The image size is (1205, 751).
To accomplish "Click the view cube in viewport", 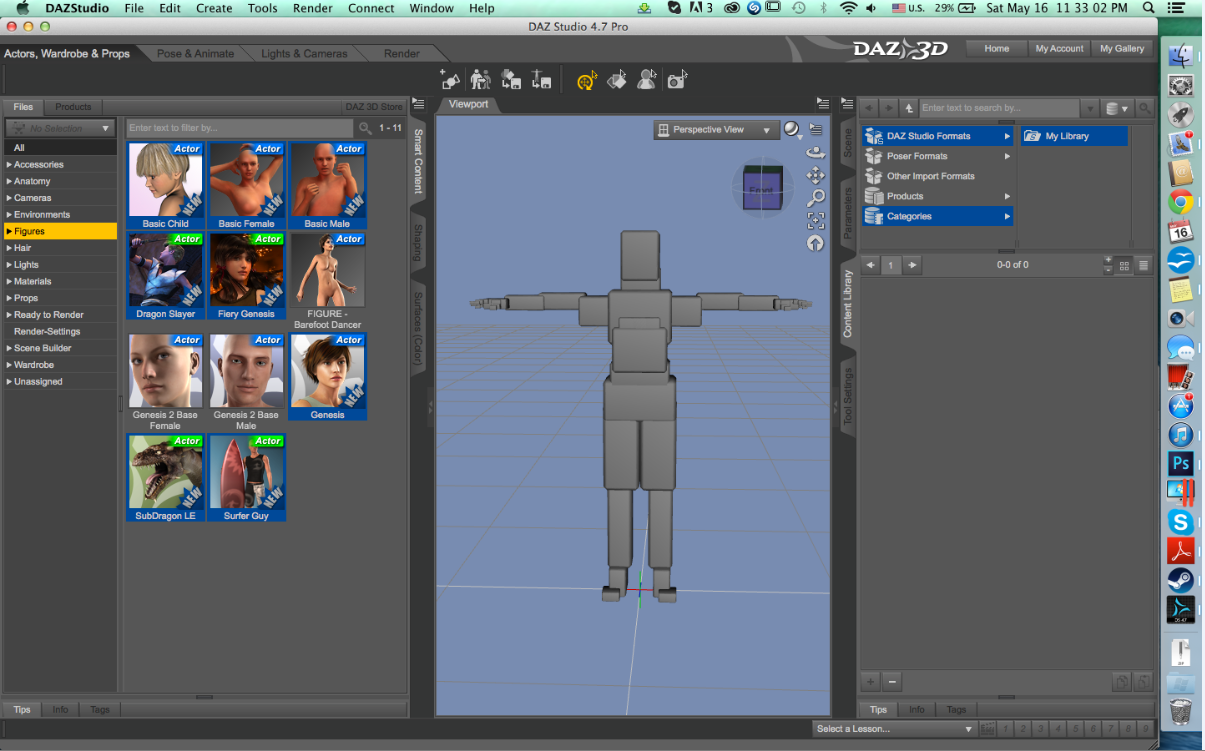I will tap(763, 187).
